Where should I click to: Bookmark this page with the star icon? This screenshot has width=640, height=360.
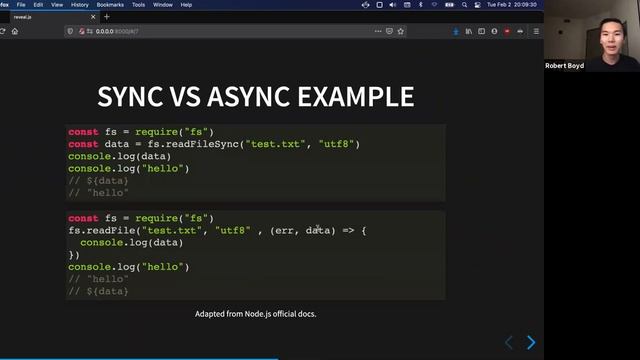[x=401, y=31]
